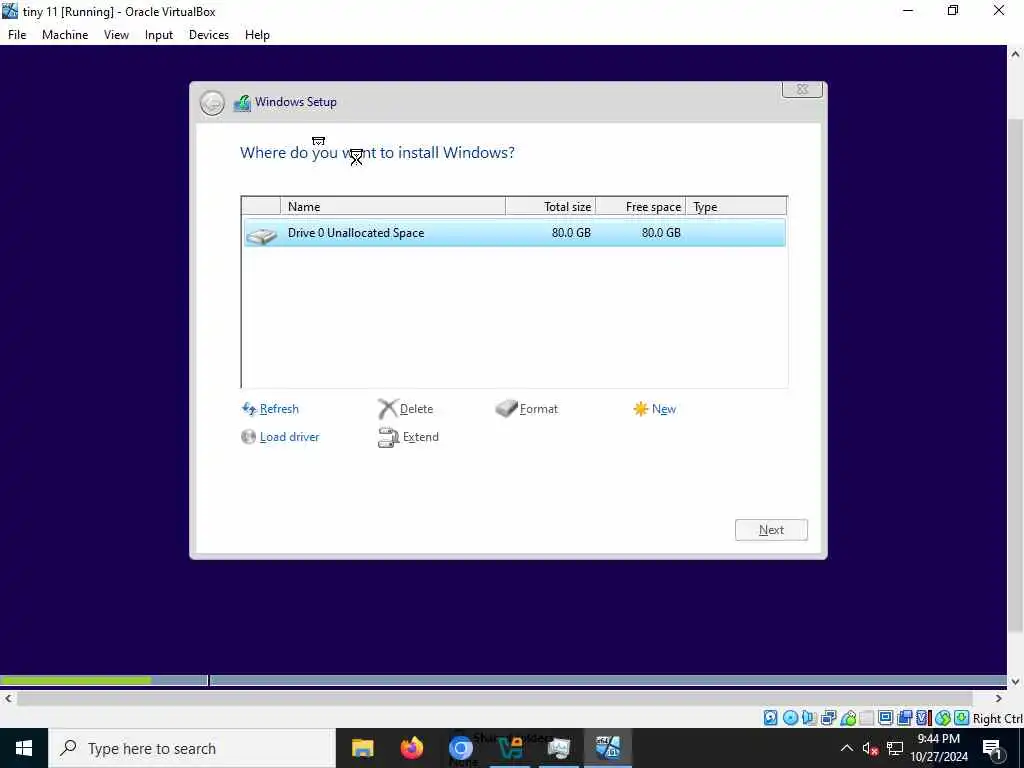Open the VirtualBox File menu
The image size is (1024, 768).
pyautogui.click(x=17, y=35)
